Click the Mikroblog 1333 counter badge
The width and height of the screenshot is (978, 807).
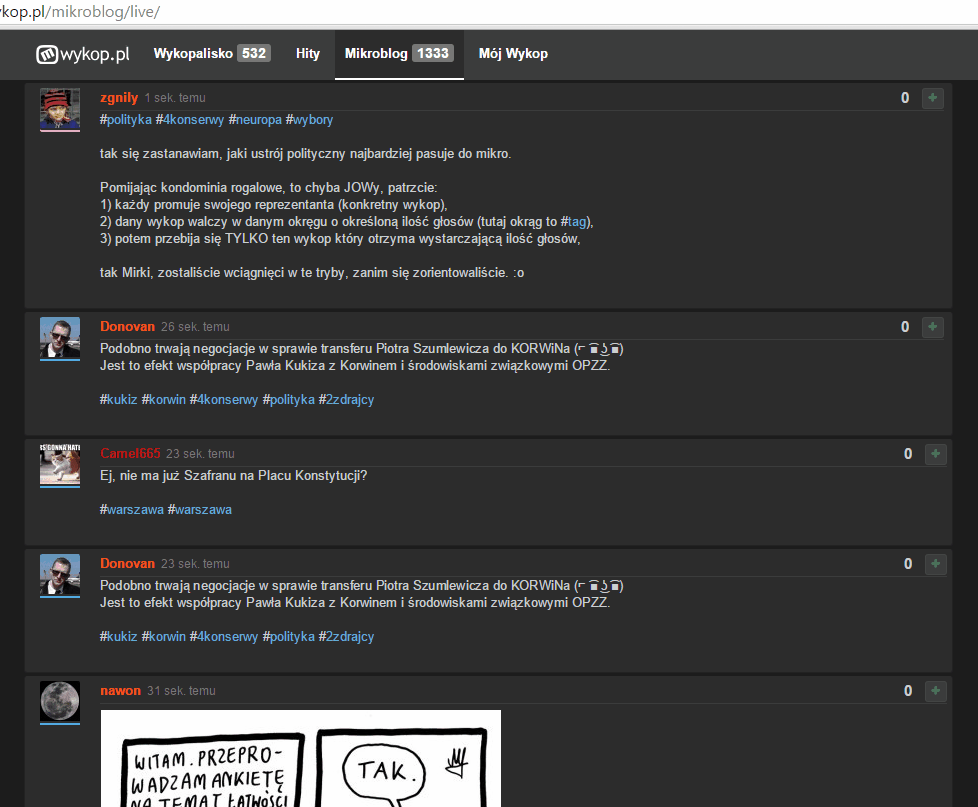click(x=433, y=54)
